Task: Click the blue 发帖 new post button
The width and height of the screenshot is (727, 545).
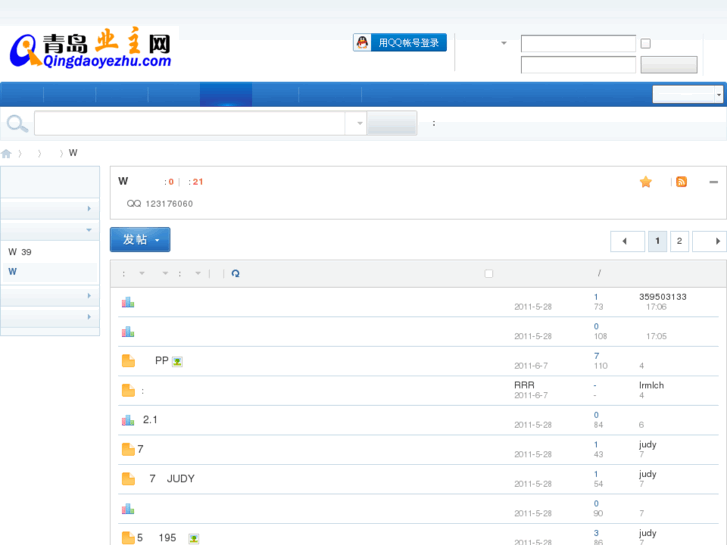Action: tap(140, 240)
